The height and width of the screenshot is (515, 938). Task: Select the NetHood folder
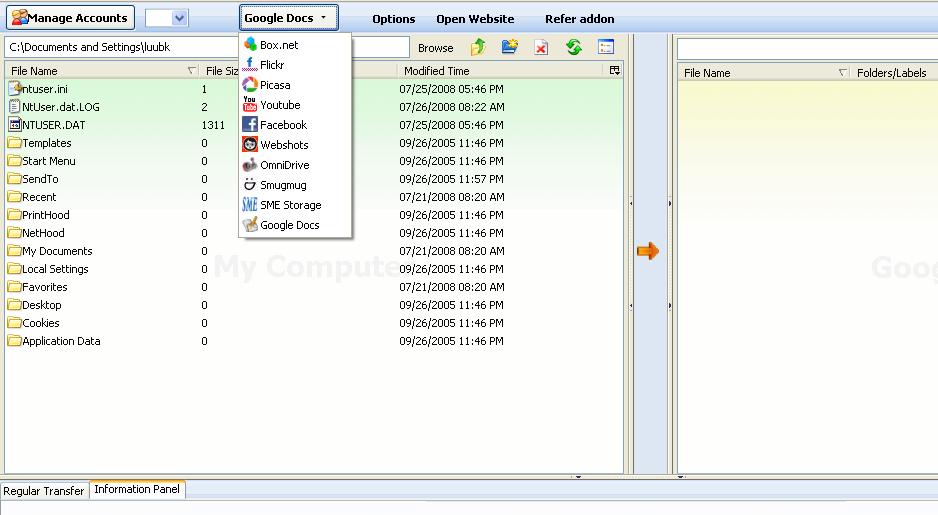(36, 233)
